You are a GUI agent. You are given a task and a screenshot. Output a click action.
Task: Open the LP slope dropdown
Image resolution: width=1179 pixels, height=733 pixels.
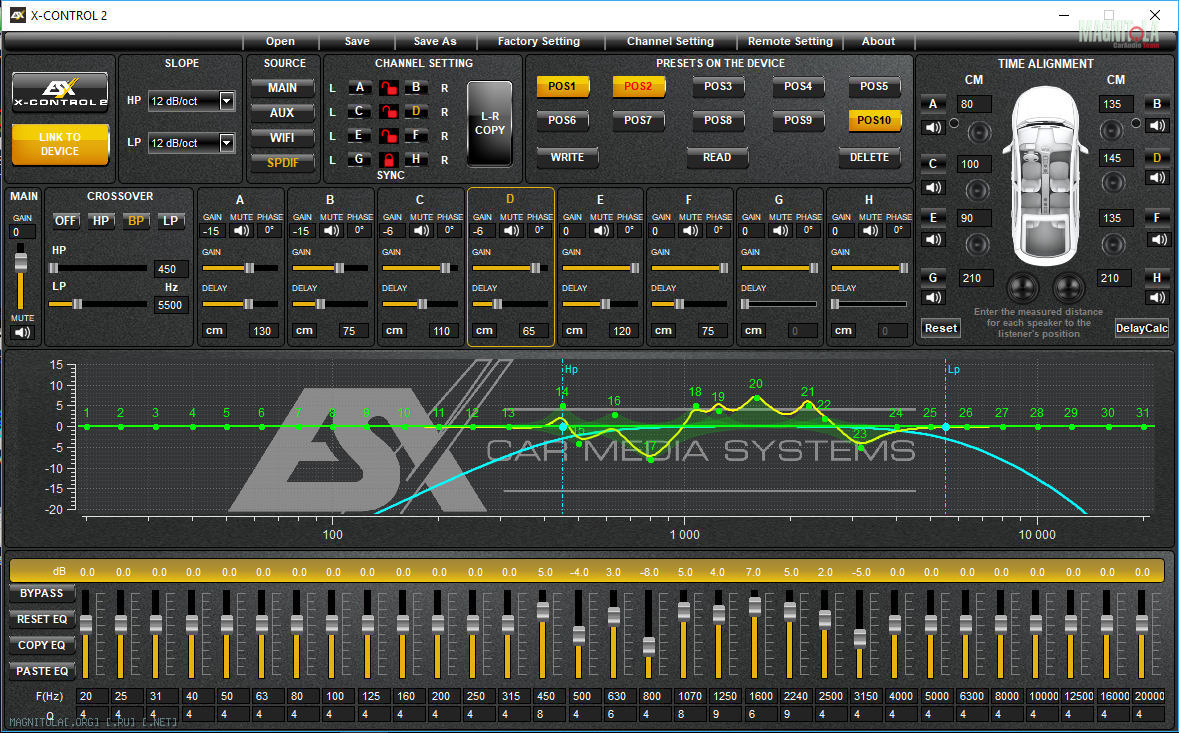pyautogui.click(x=226, y=143)
